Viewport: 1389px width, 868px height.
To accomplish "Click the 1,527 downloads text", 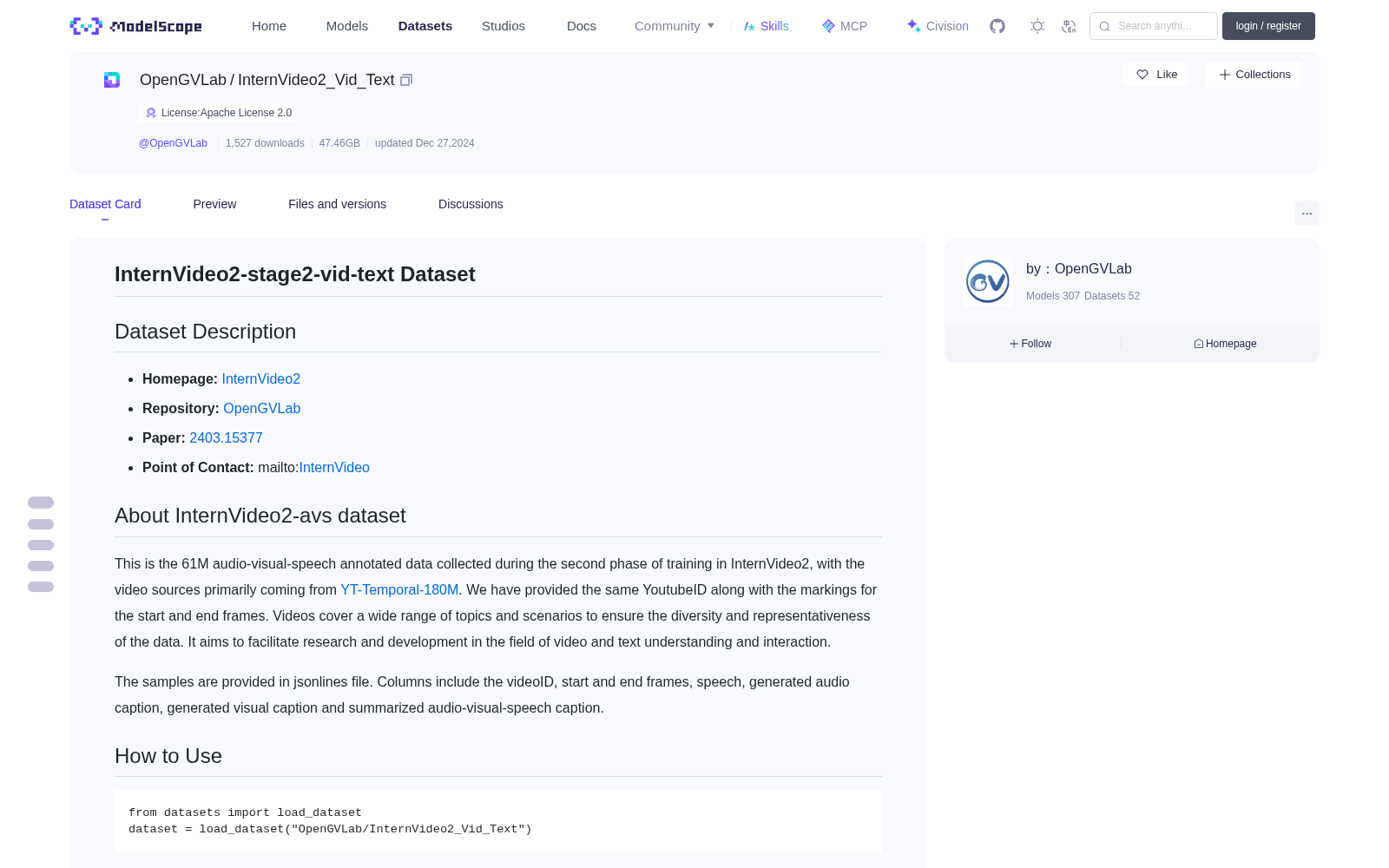I will pos(265,143).
